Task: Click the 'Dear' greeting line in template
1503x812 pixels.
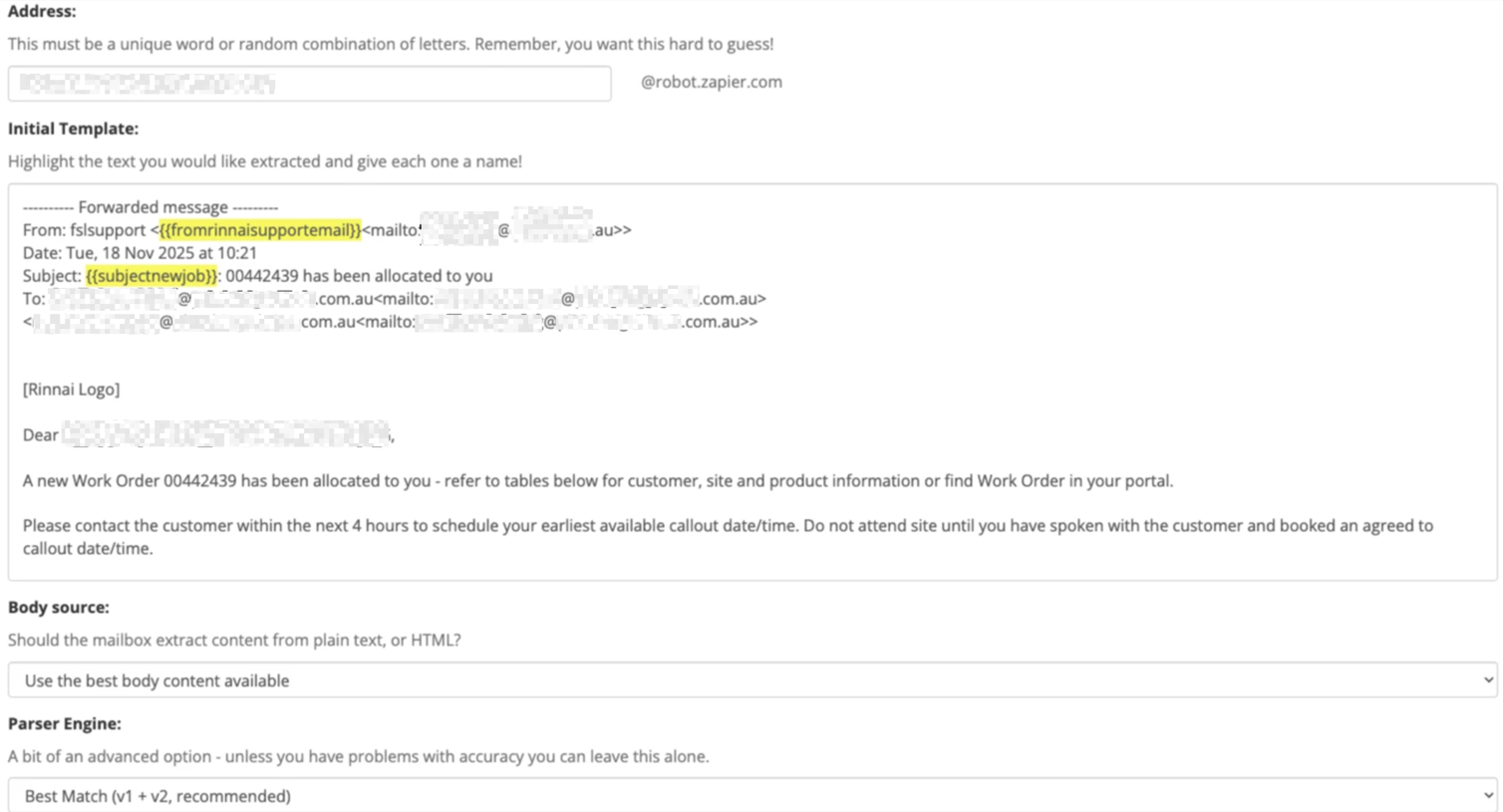Action: pos(41,435)
